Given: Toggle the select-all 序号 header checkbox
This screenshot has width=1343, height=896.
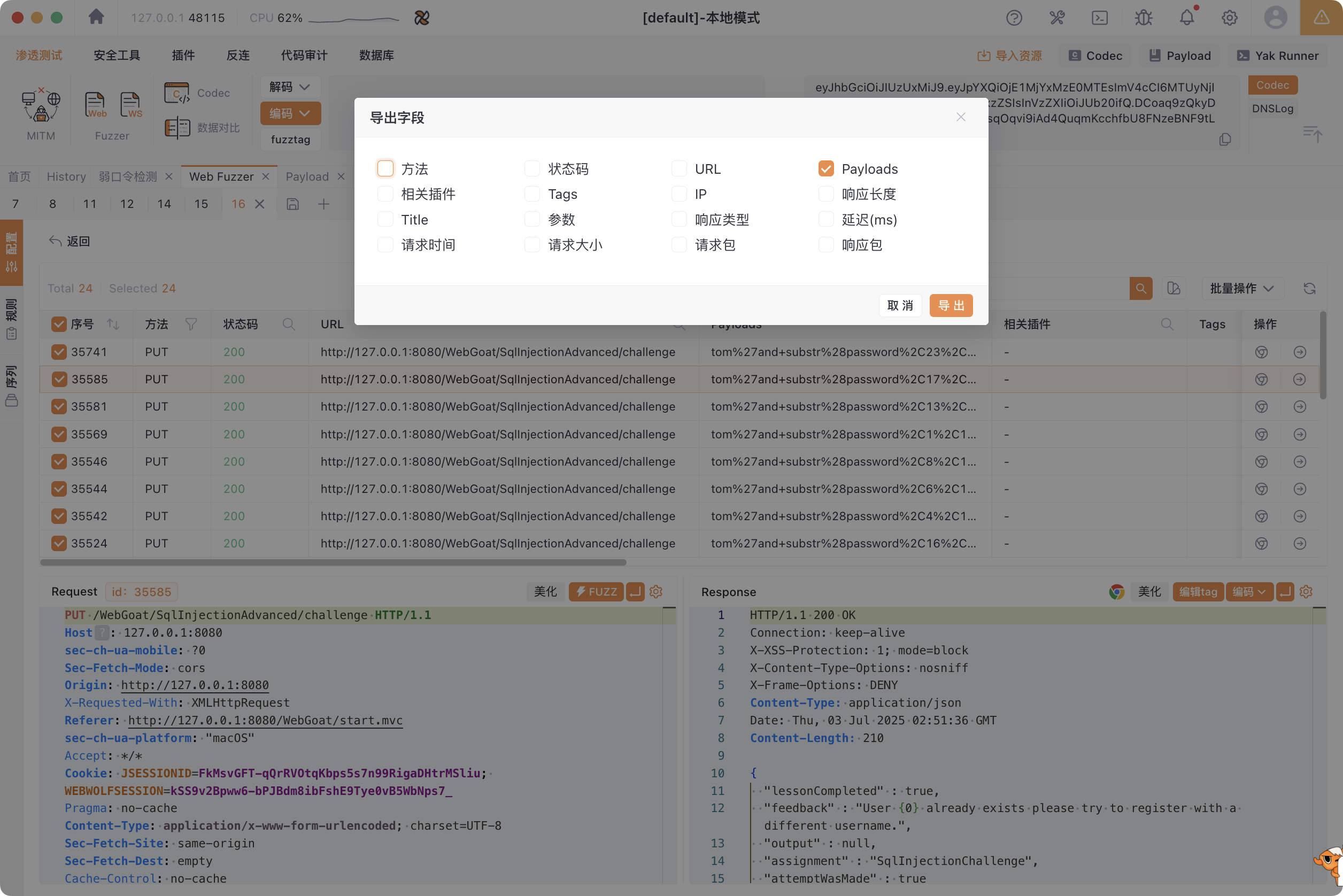Looking at the screenshot, I should click(x=59, y=325).
